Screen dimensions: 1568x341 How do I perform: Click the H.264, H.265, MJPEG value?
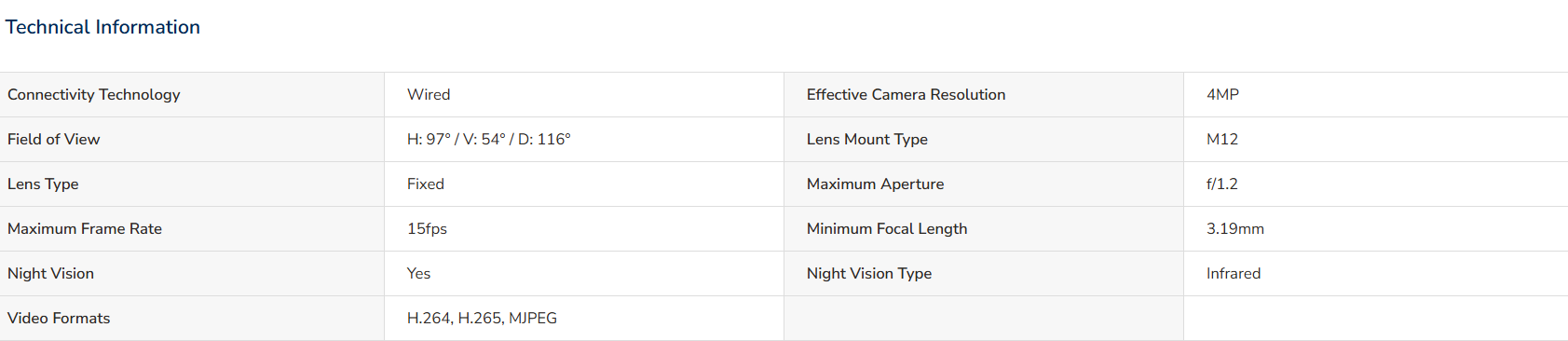(x=482, y=319)
